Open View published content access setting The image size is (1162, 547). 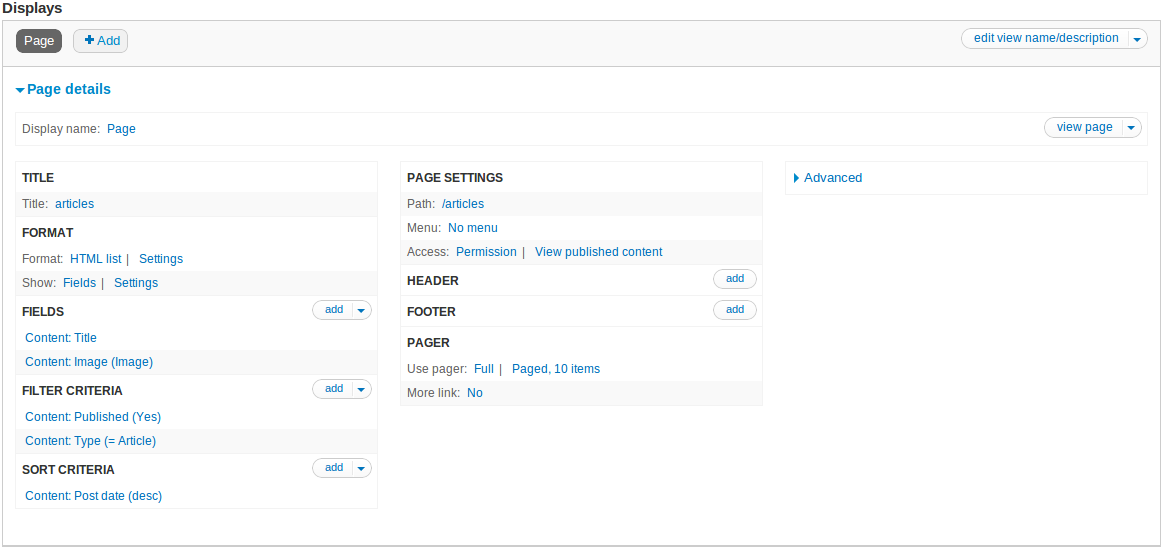599,251
